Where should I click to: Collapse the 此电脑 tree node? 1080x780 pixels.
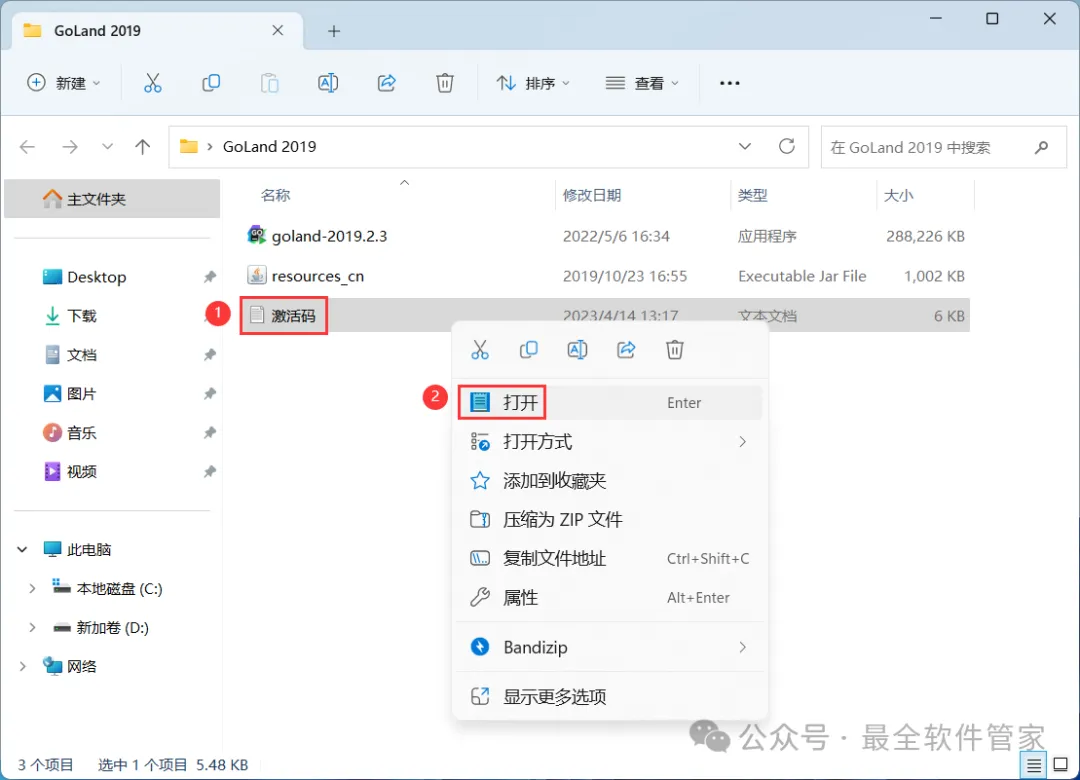point(22,549)
